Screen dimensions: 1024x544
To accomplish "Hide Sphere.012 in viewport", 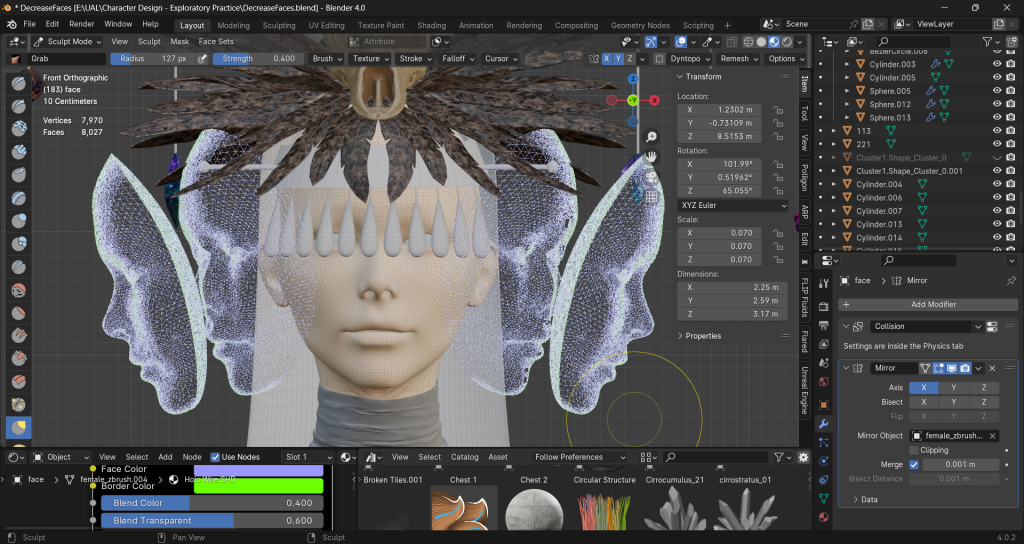I will click(997, 104).
